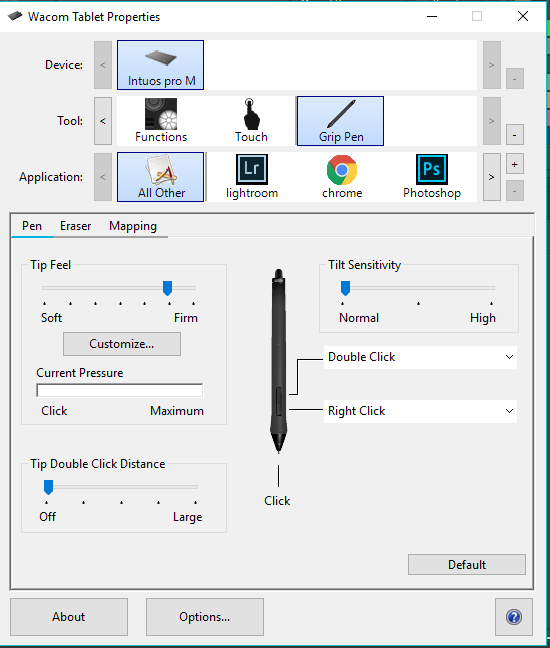Image resolution: width=550 pixels, height=648 pixels.
Task: Reset settings with the Default button
Action: (467, 565)
